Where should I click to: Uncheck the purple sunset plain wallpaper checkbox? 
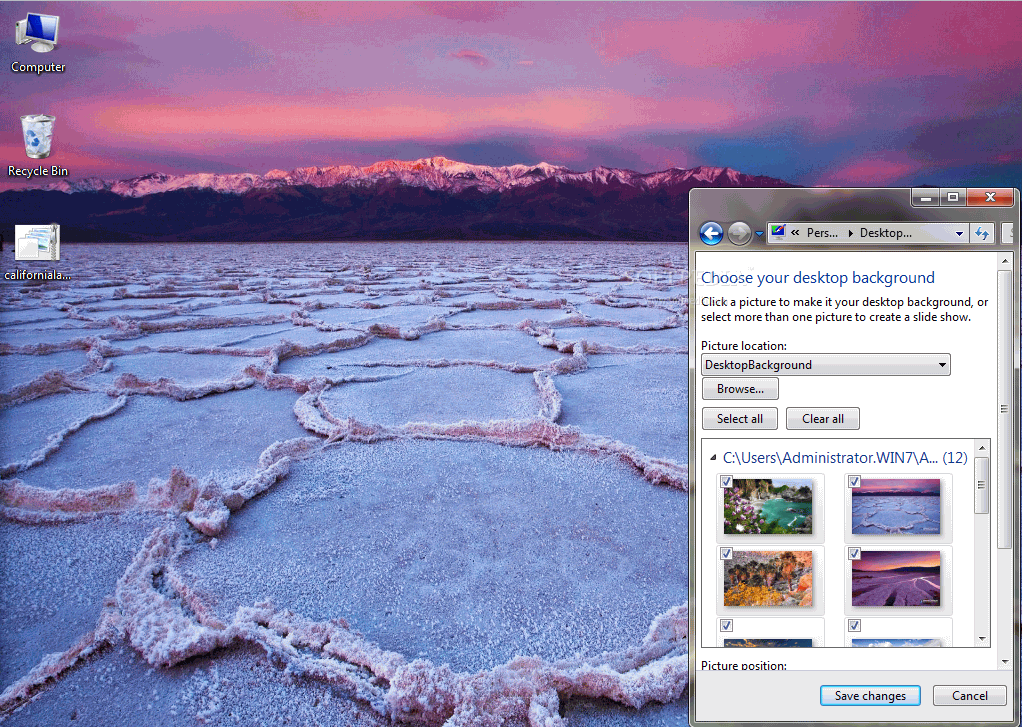coord(854,553)
